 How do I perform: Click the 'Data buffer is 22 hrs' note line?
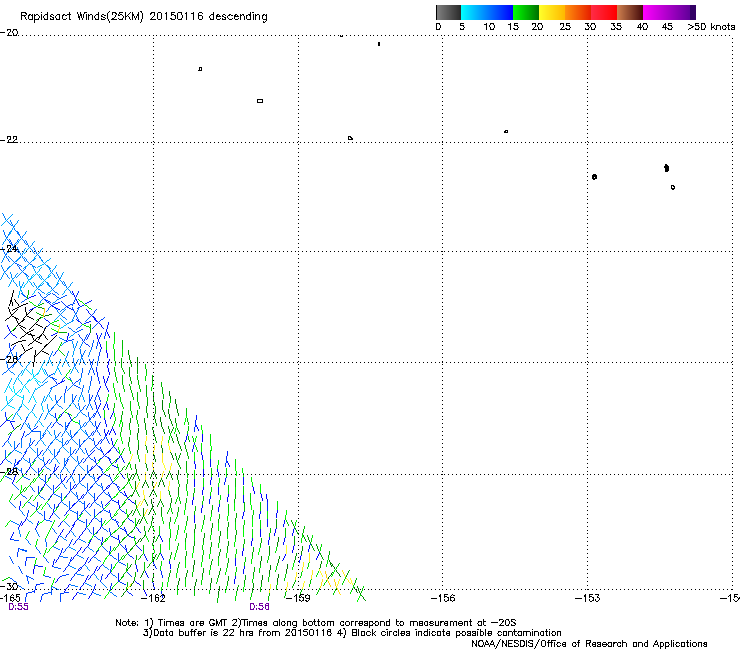(x=352, y=633)
